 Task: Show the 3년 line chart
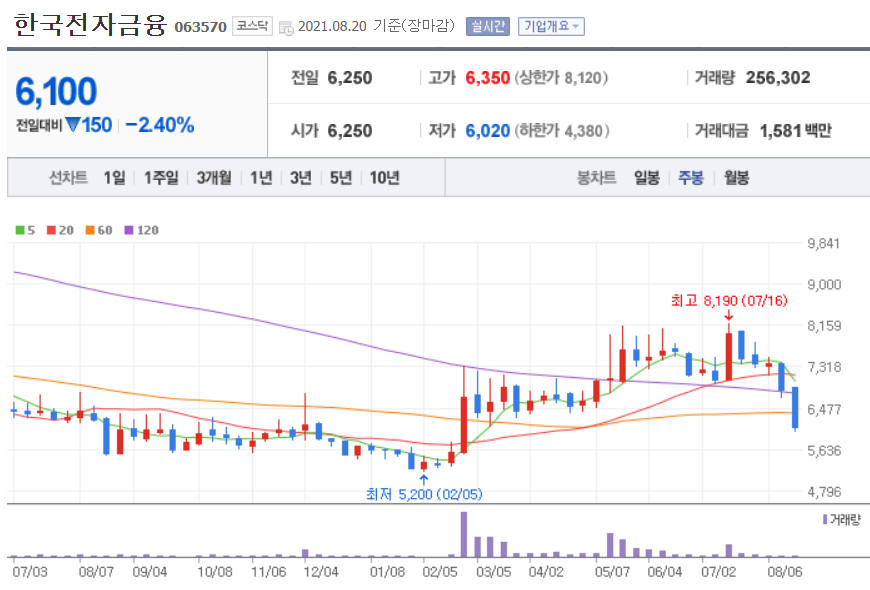point(301,178)
